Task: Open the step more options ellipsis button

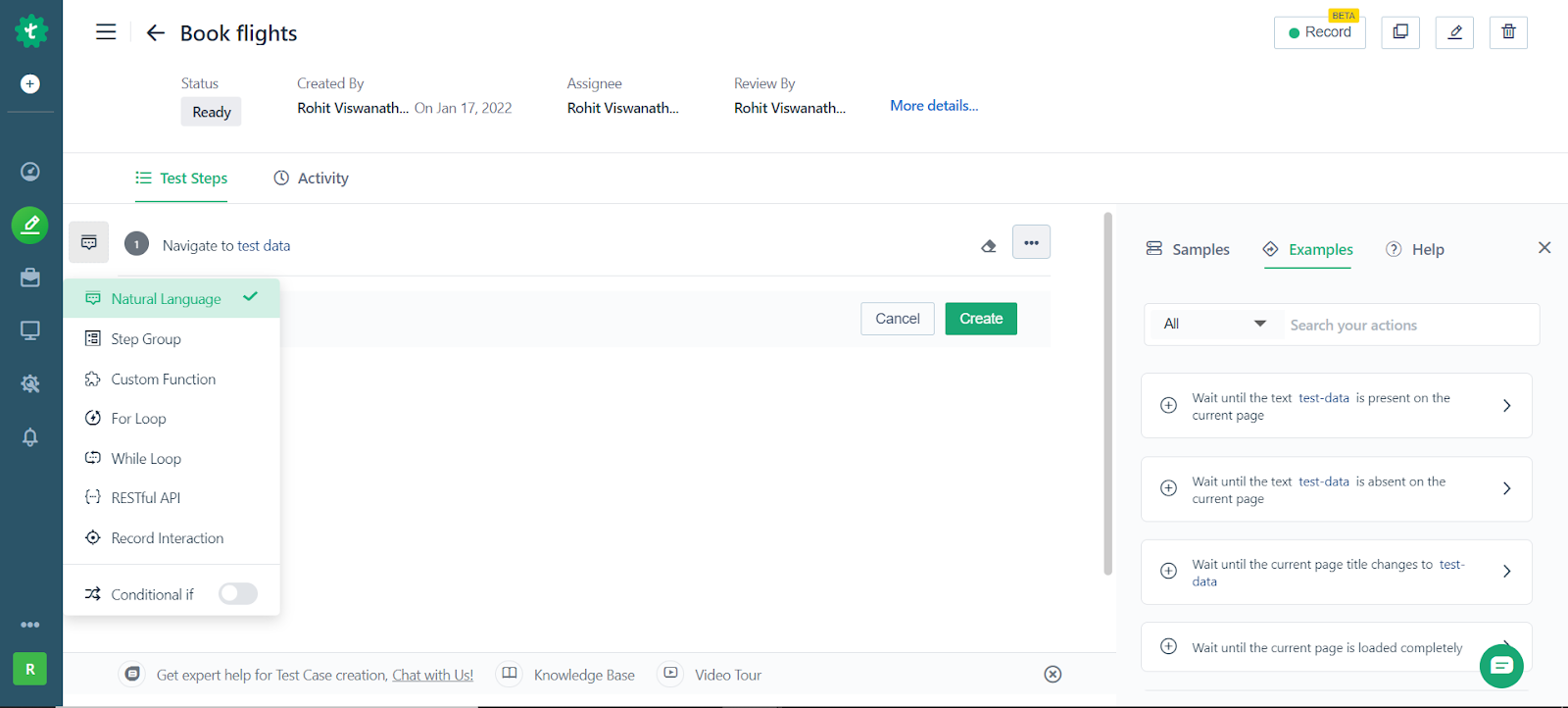Action: pyautogui.click(x=1032, y=242)
